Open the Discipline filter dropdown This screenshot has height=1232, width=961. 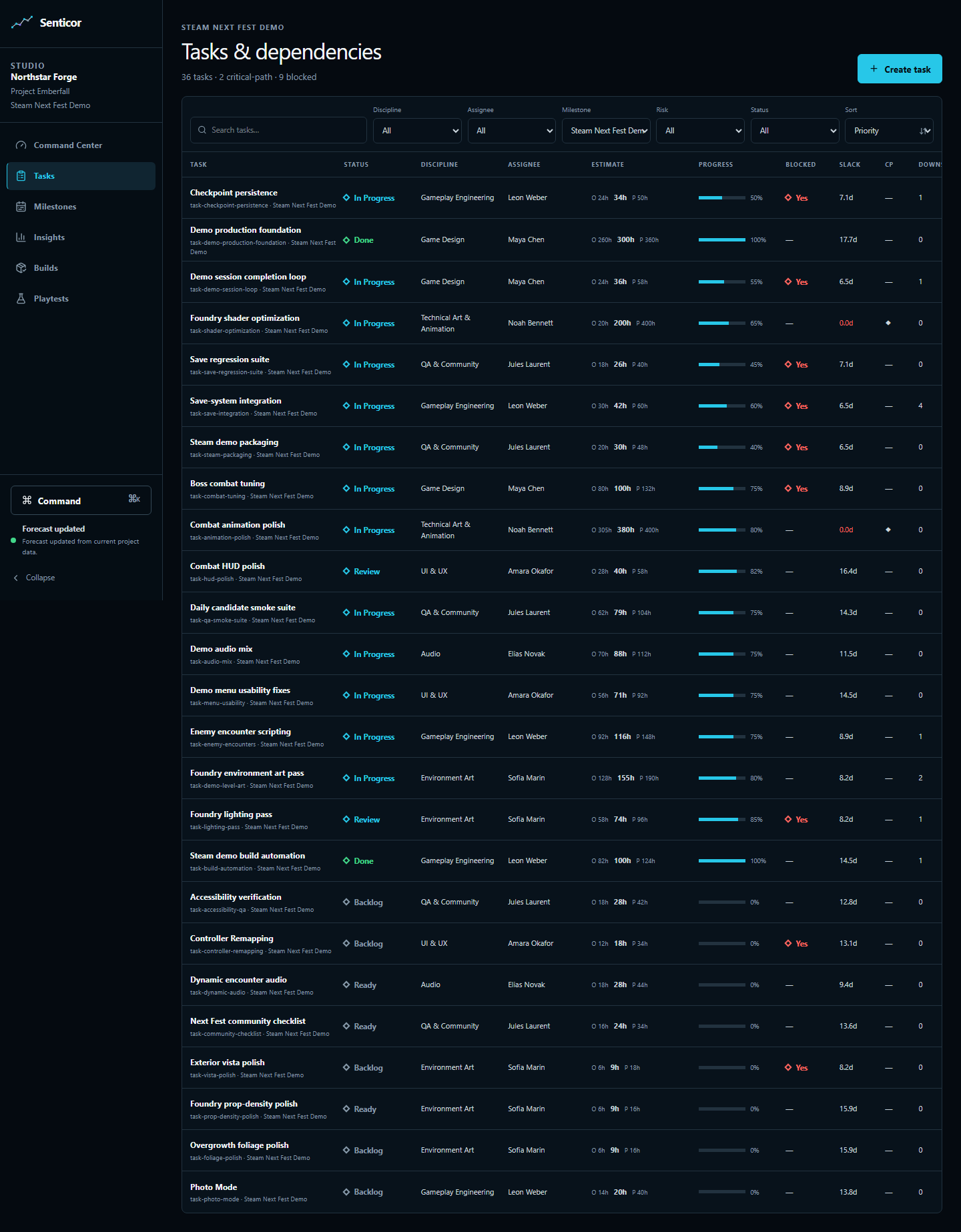click(x=417, y=131)
